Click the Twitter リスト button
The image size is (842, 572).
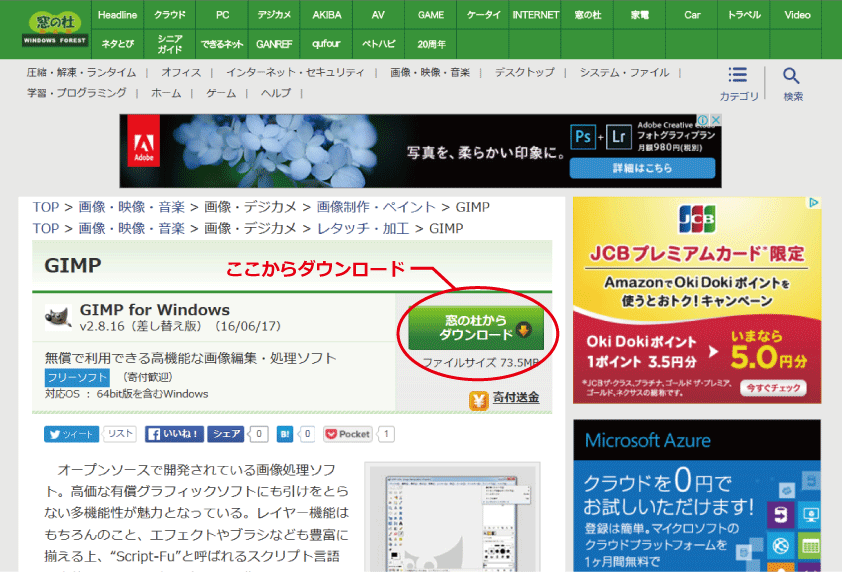click(x=119, y=433)
